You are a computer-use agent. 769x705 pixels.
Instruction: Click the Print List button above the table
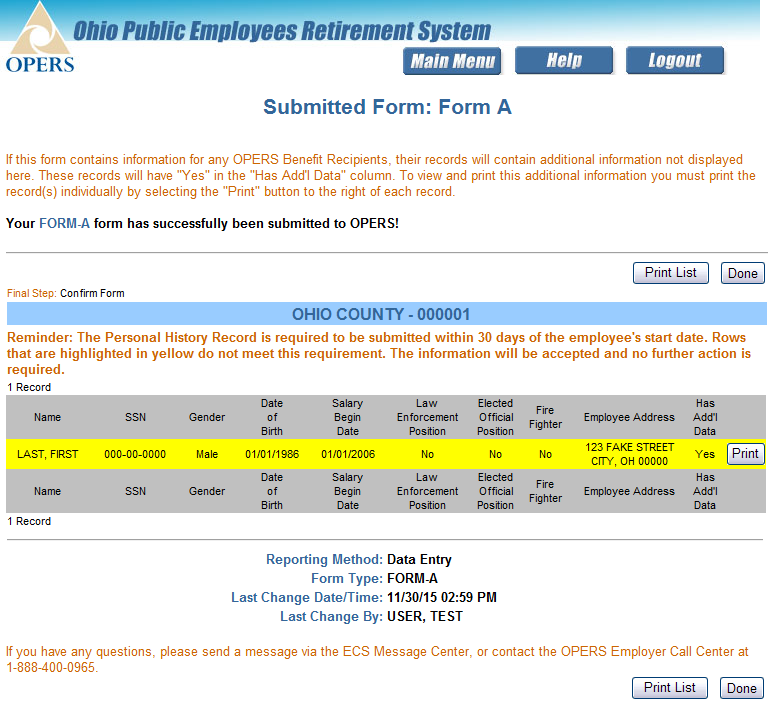click(x=670, y=273)
